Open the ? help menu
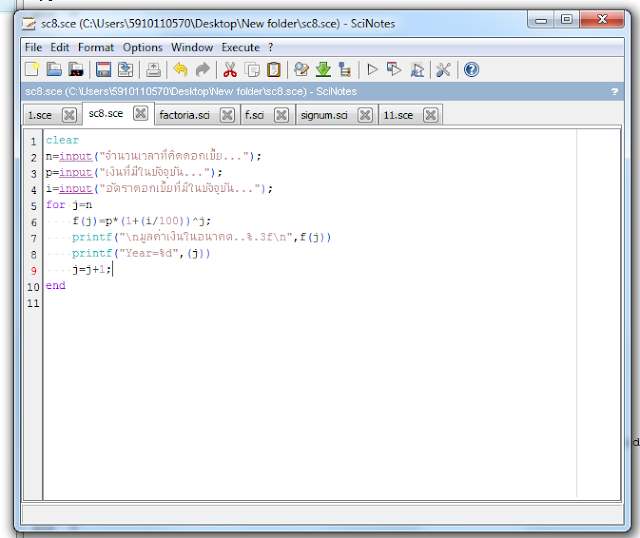The width and height of the screenshot is (640, 538). coord(271,47)
